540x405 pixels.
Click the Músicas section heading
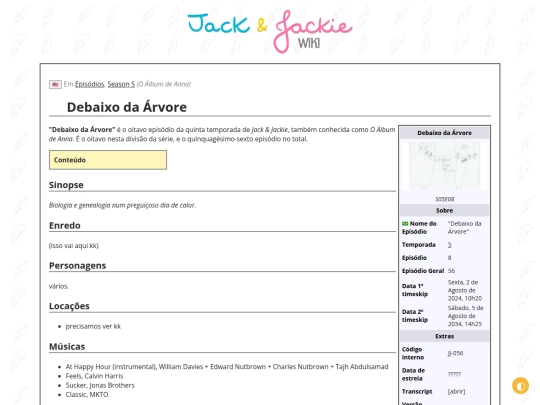coord(67,346)
